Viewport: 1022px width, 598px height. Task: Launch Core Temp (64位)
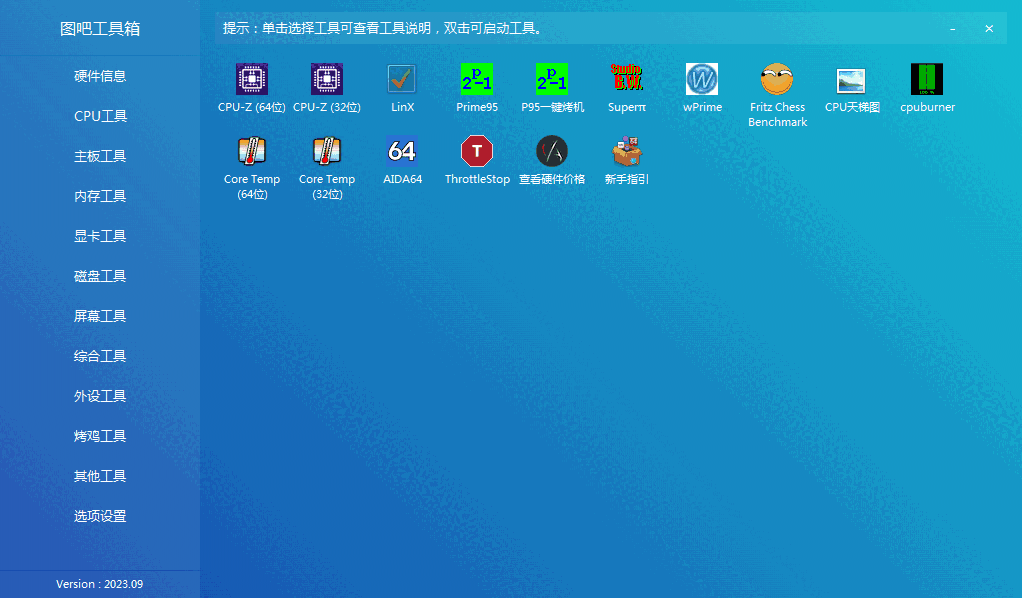point(251,160)
